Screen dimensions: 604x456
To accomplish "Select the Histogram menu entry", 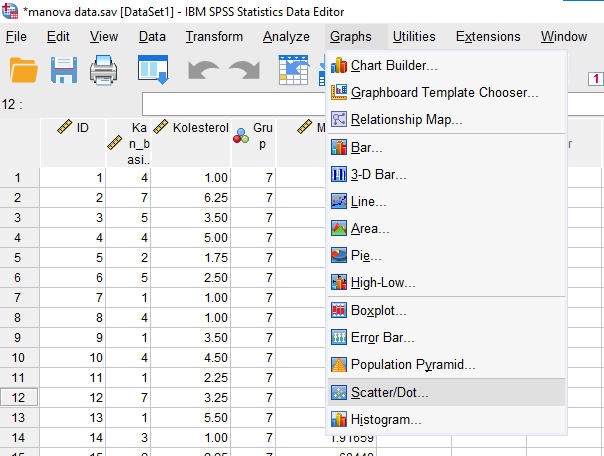I will [x=386, y=419].
